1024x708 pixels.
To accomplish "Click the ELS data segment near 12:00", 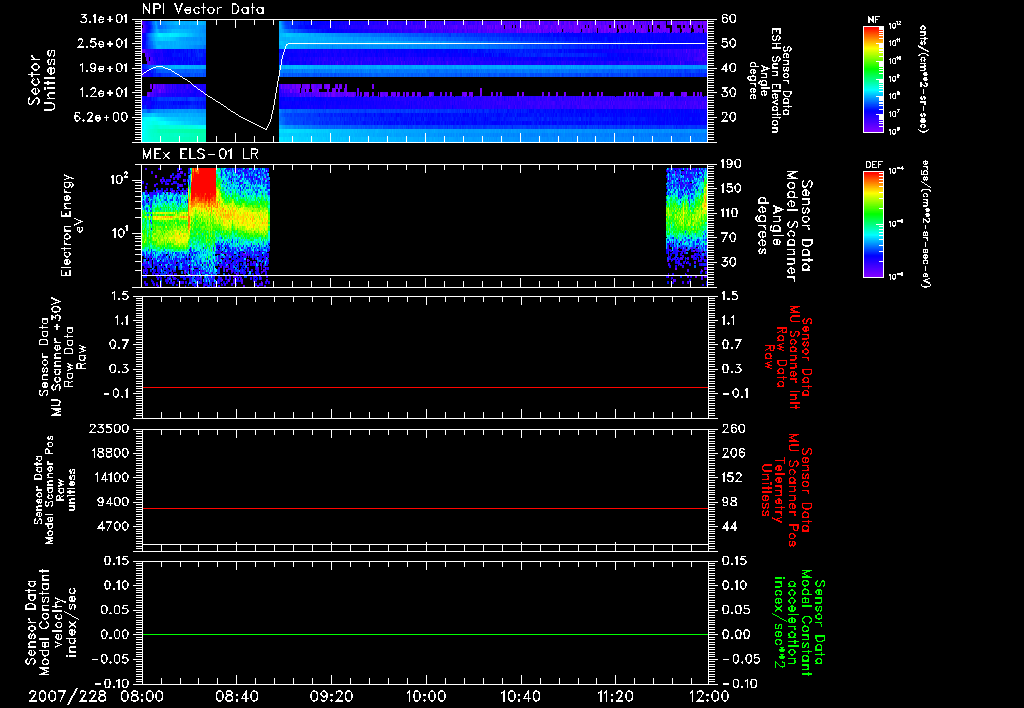I will [687, 227].
